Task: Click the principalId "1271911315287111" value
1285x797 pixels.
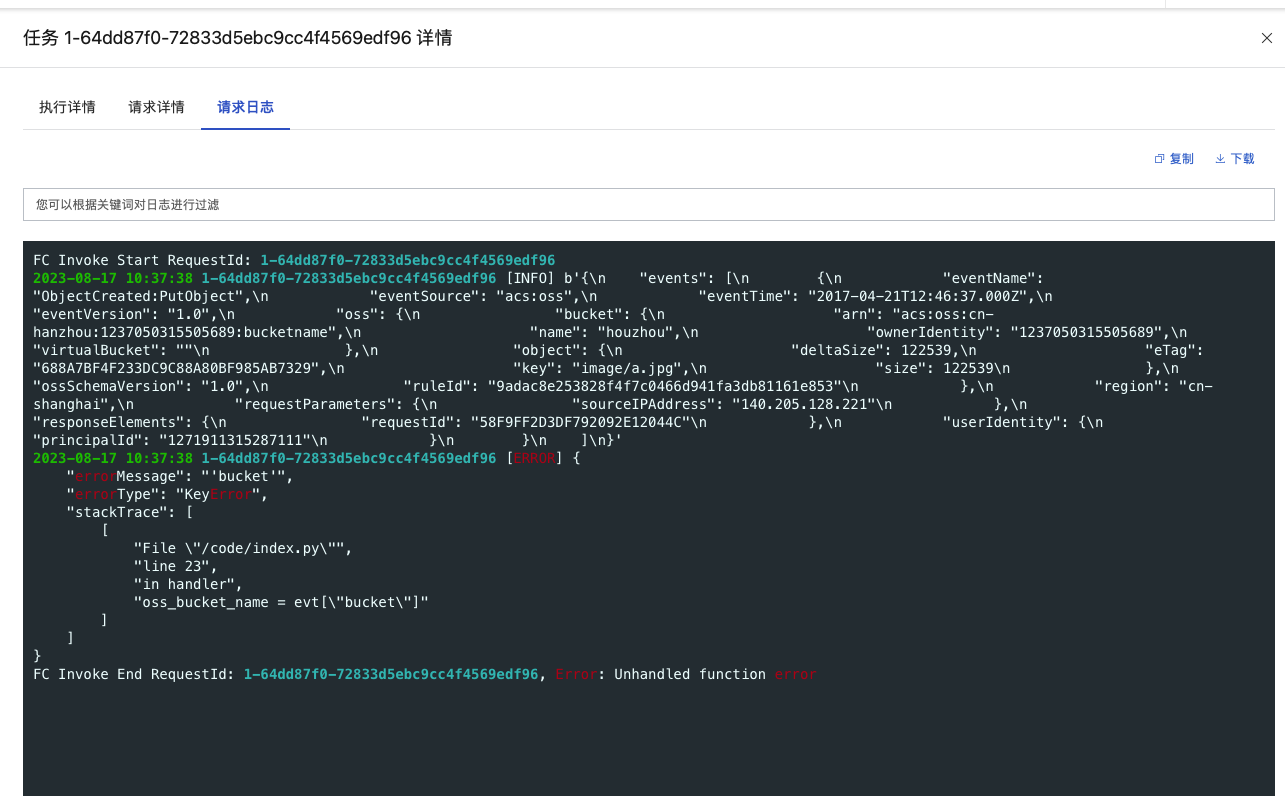Action: (x=234, y=440)
